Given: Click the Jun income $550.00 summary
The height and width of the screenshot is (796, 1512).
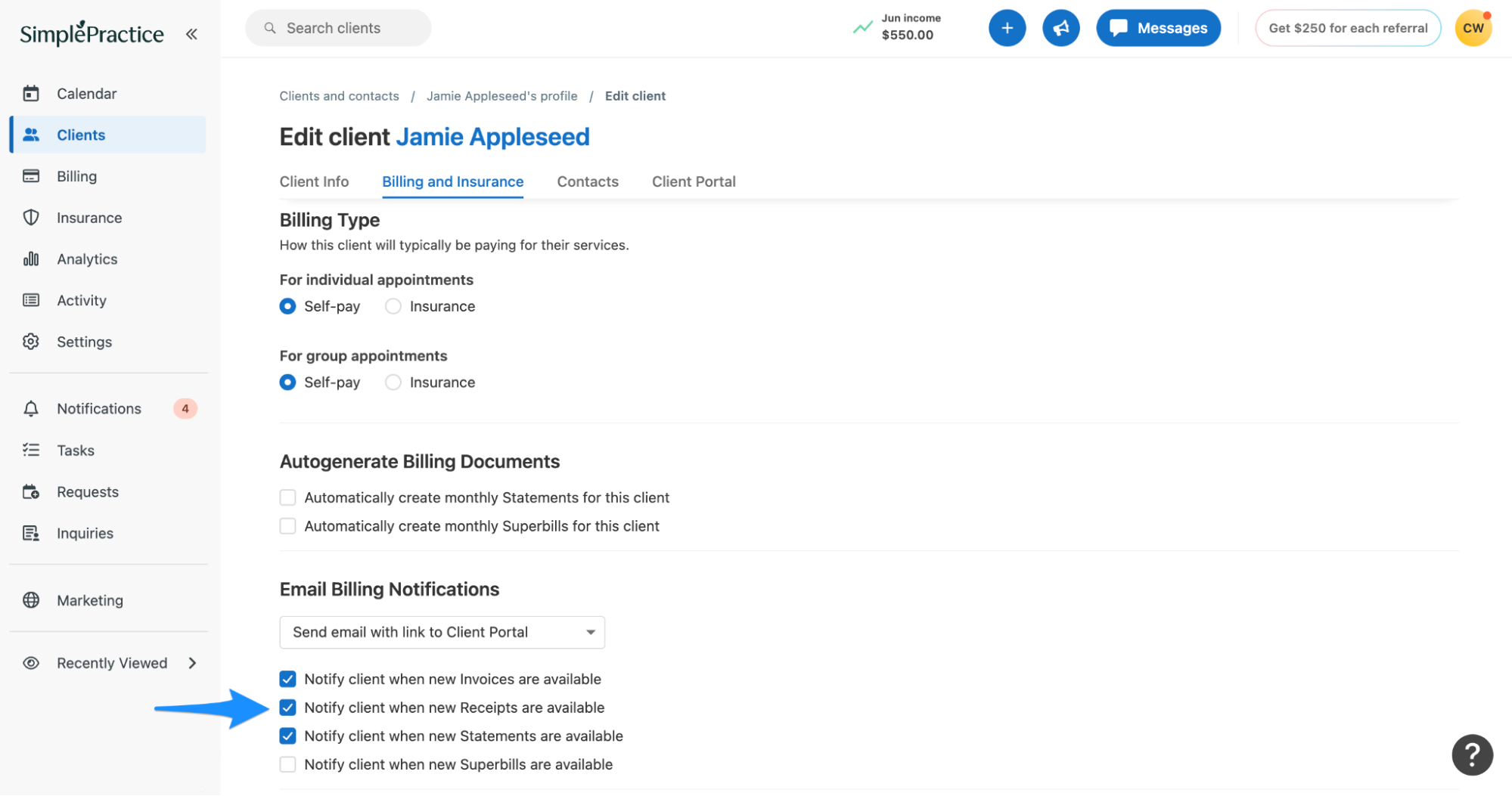Looking at the screenshot, I should (x=897, y=27).
